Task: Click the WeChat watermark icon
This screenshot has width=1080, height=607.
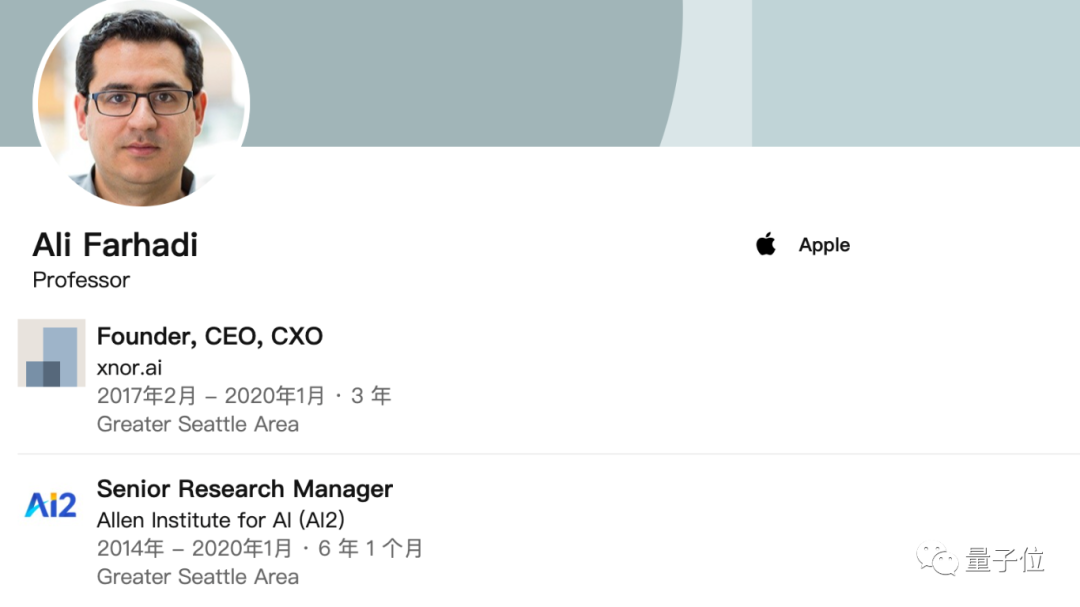Action: tap(937, 559)
